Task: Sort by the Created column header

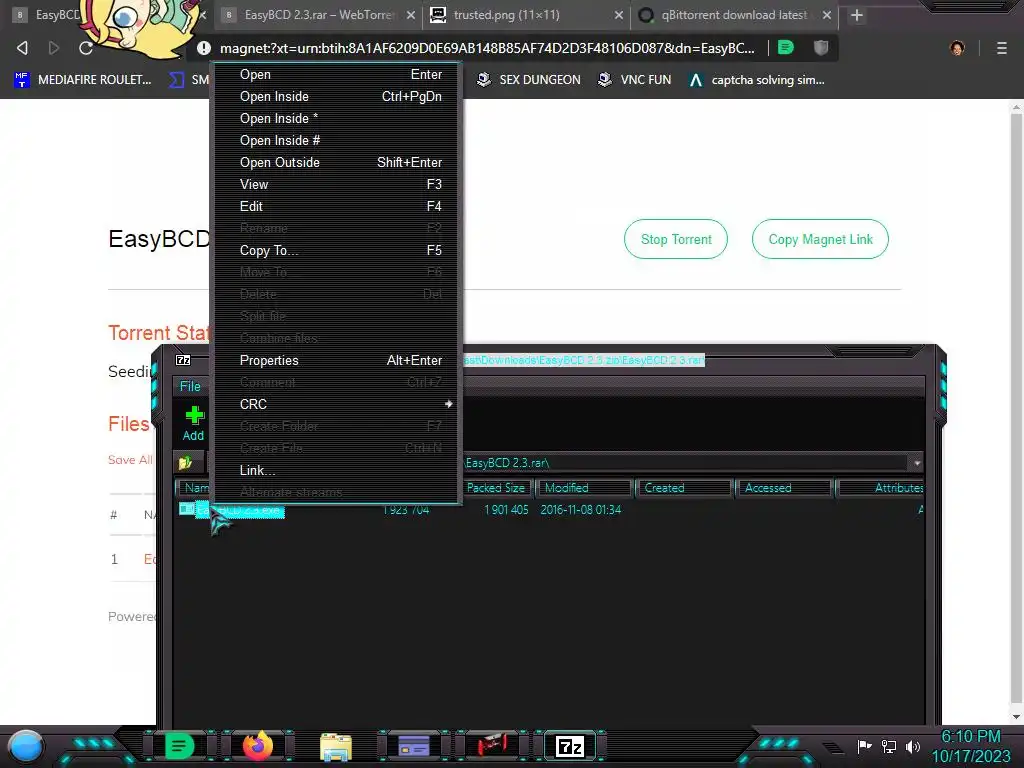Action: 683,488
